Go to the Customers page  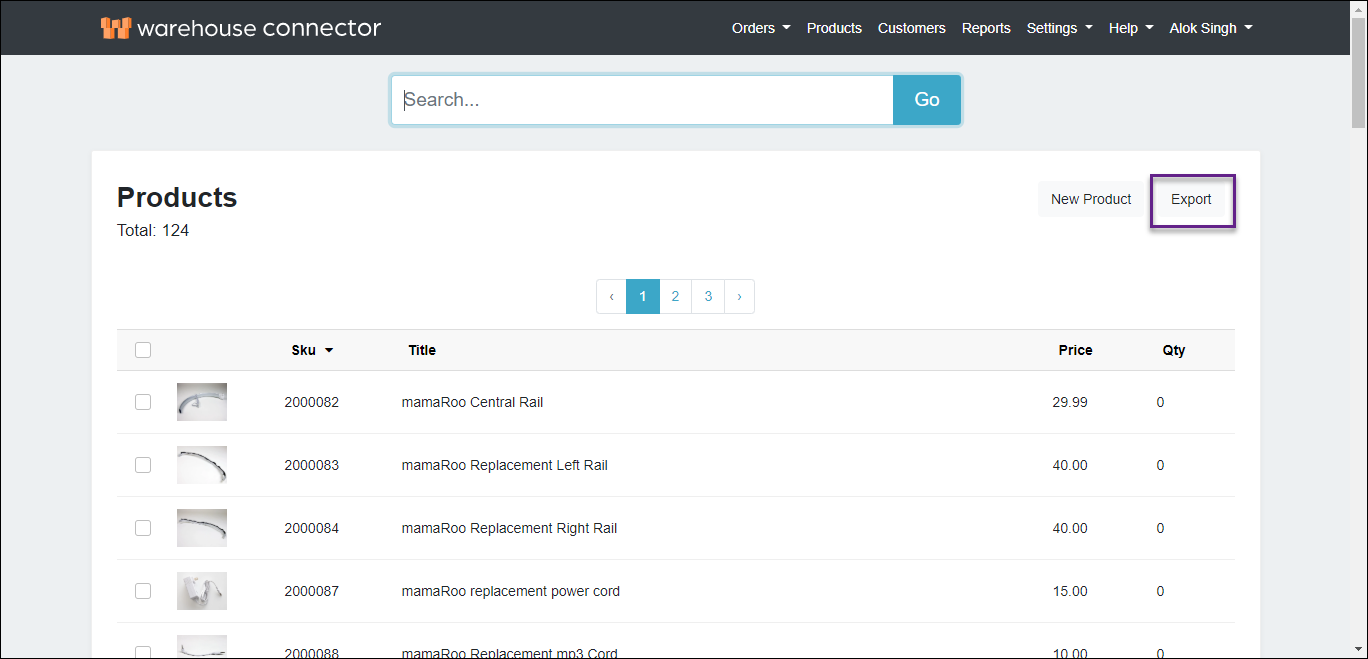[911, 28]
